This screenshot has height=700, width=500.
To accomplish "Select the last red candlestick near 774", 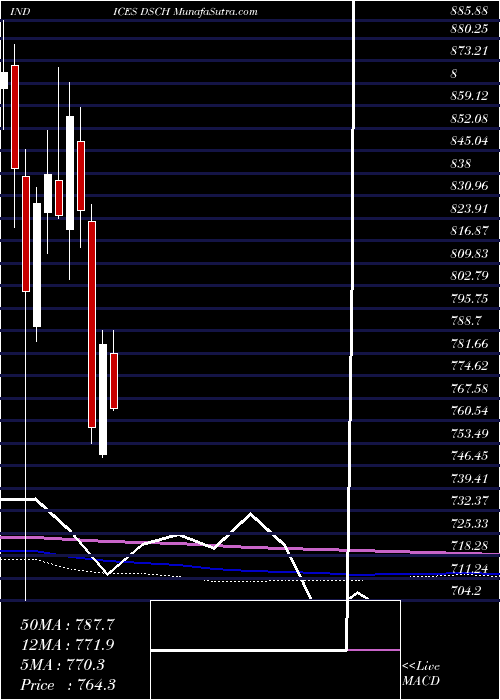I will coord(114,381).
